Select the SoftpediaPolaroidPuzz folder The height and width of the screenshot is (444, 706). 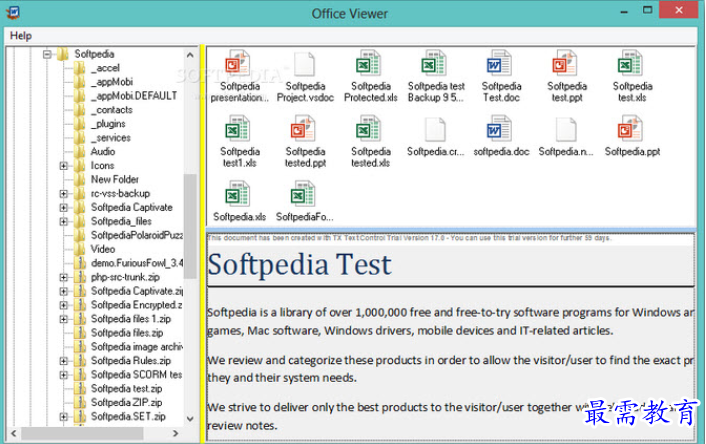pyautogui.click(x=137, y=236)
